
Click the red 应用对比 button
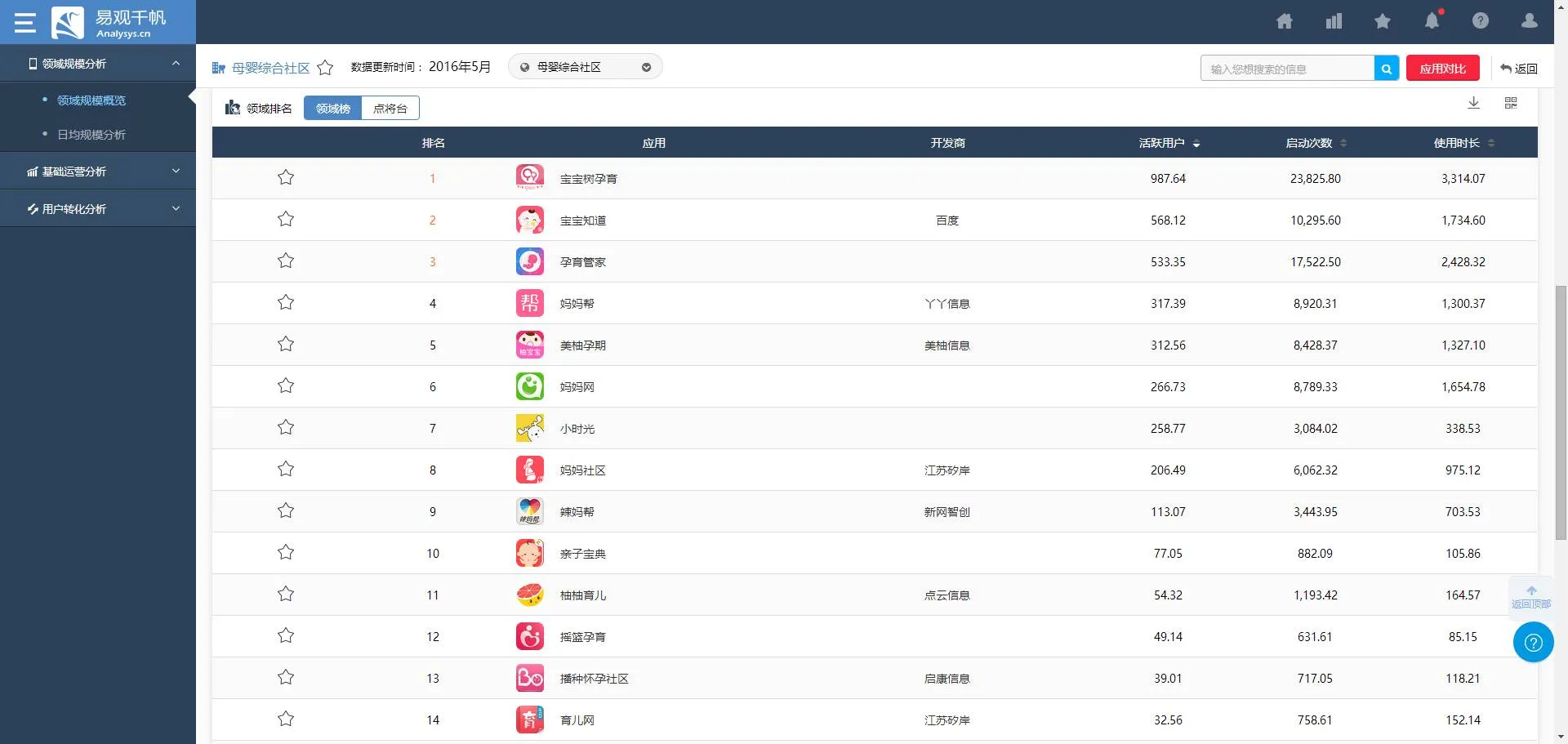(x=1443, y=69)
